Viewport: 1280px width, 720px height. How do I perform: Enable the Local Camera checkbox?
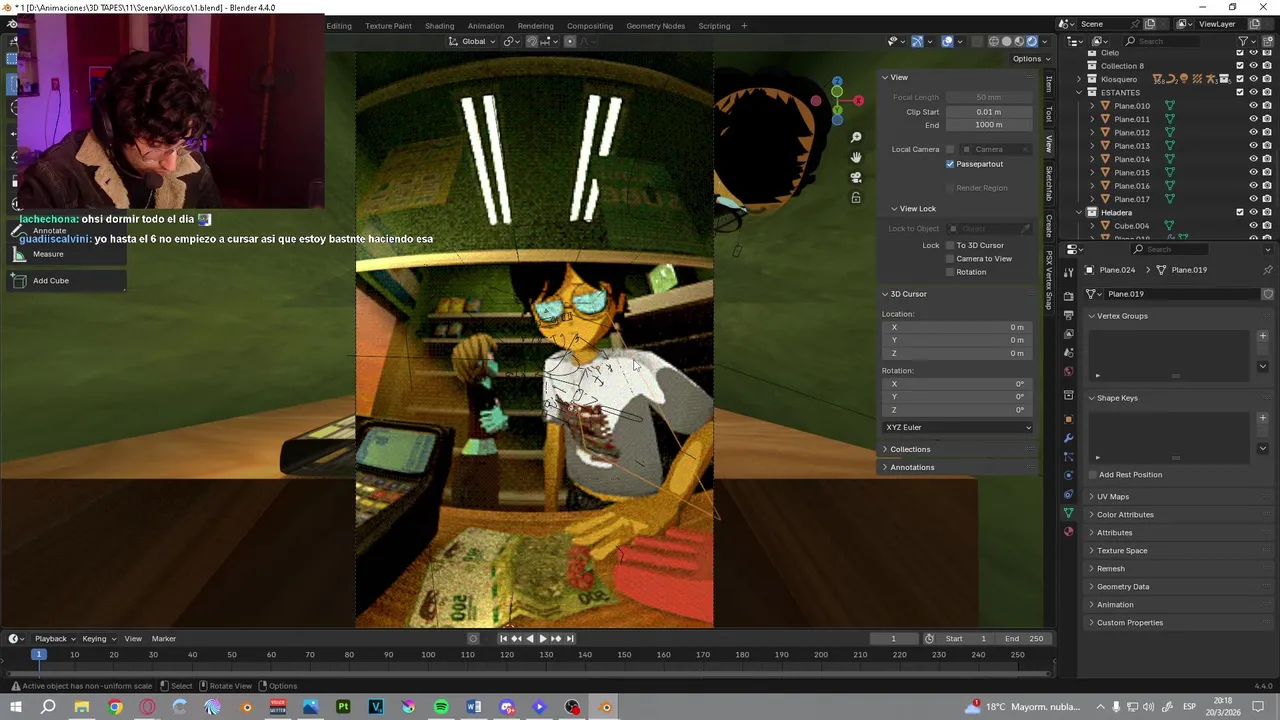[950, 149]
